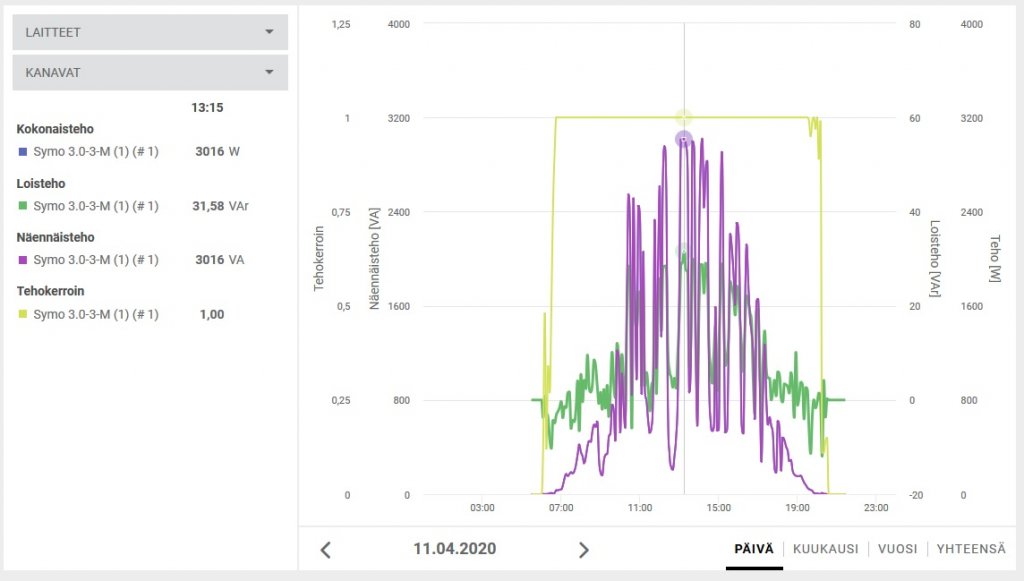This screenshot has height=581, width=1024.
Task: Go to next day with right arrow
Action: point(584,549)
